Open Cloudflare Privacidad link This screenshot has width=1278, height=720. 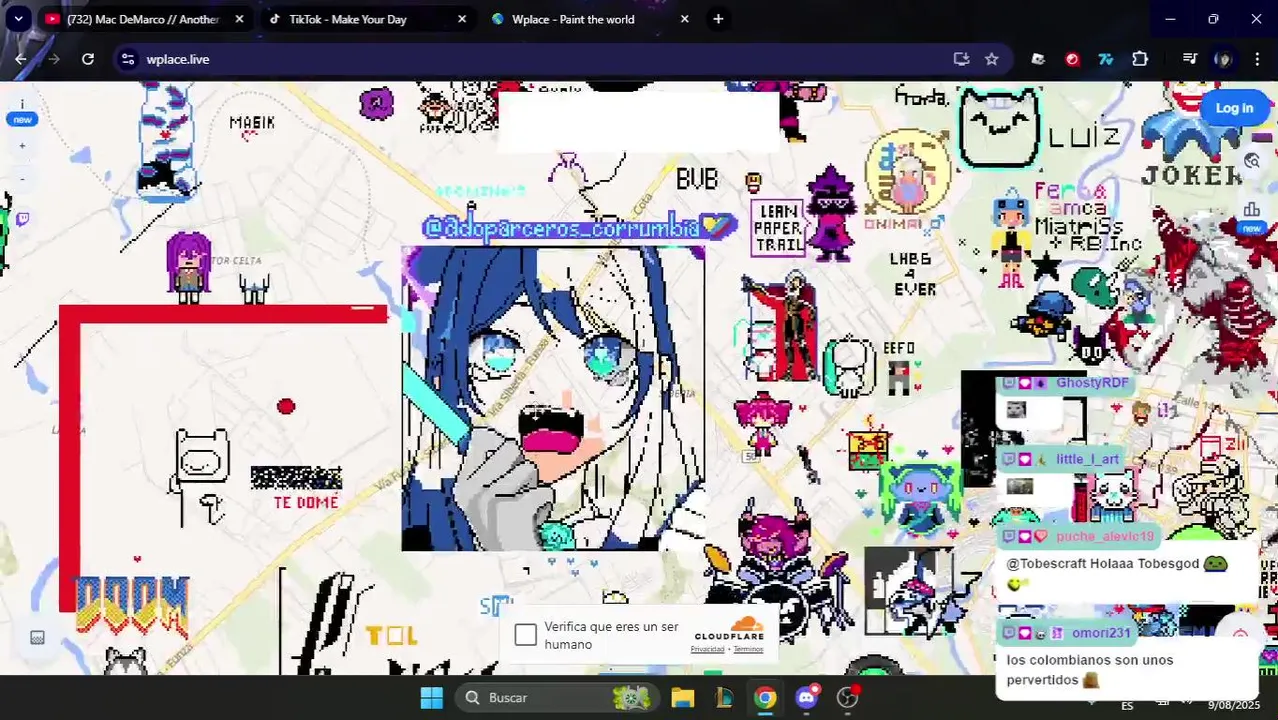[x=707, y=649]
